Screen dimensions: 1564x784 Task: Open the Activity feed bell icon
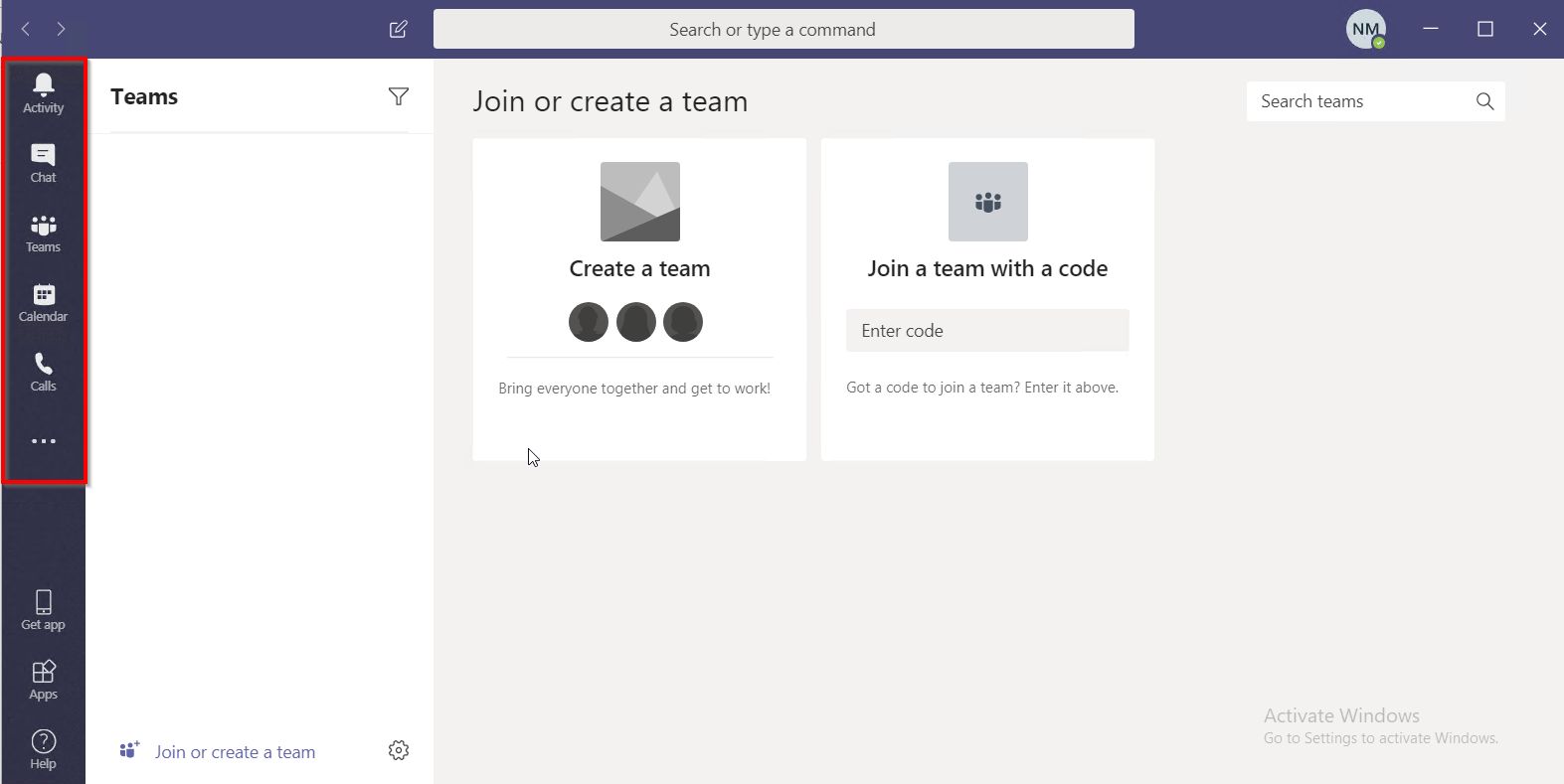(43, 92)
